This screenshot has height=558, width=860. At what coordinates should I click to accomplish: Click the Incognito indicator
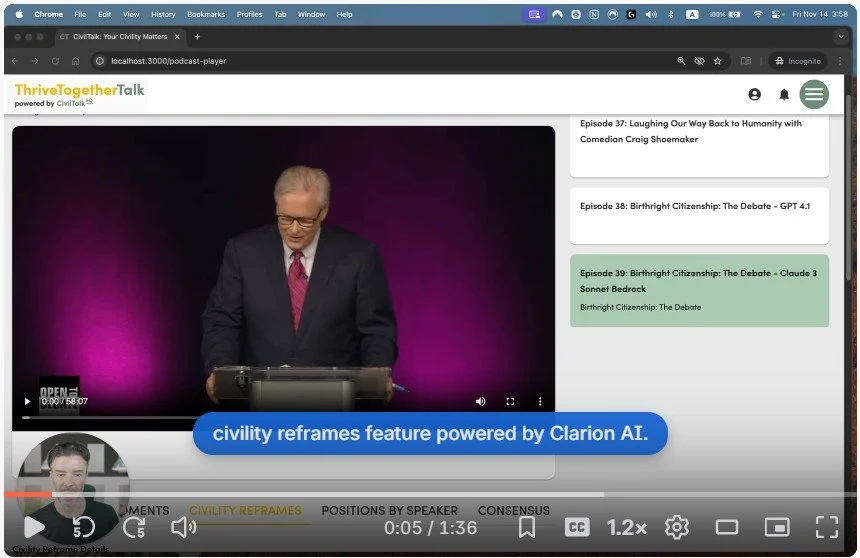click(x=798, y=61)
